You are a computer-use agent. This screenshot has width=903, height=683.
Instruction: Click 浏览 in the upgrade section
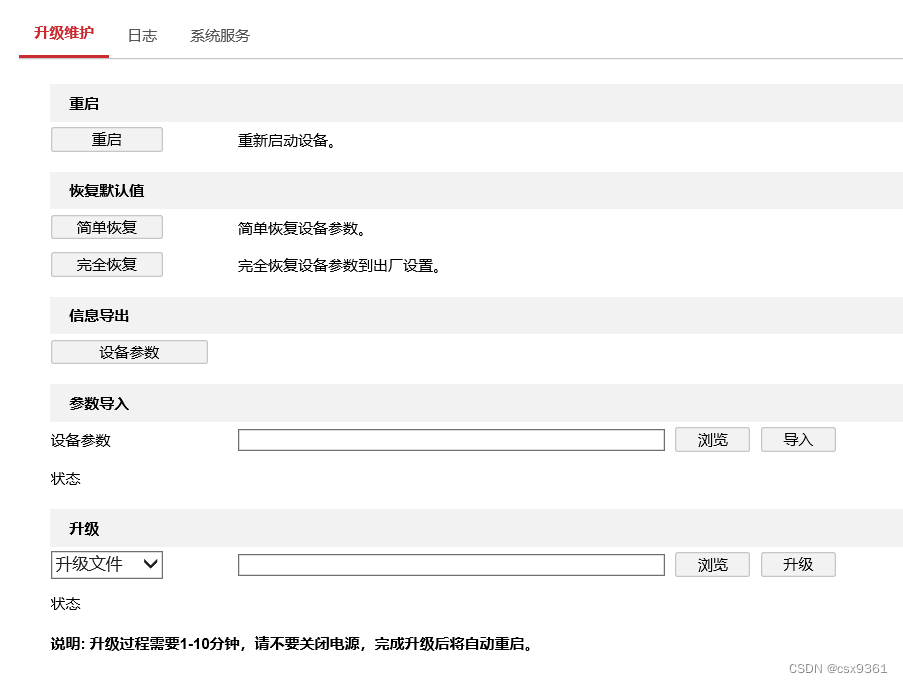coord(712,564)
